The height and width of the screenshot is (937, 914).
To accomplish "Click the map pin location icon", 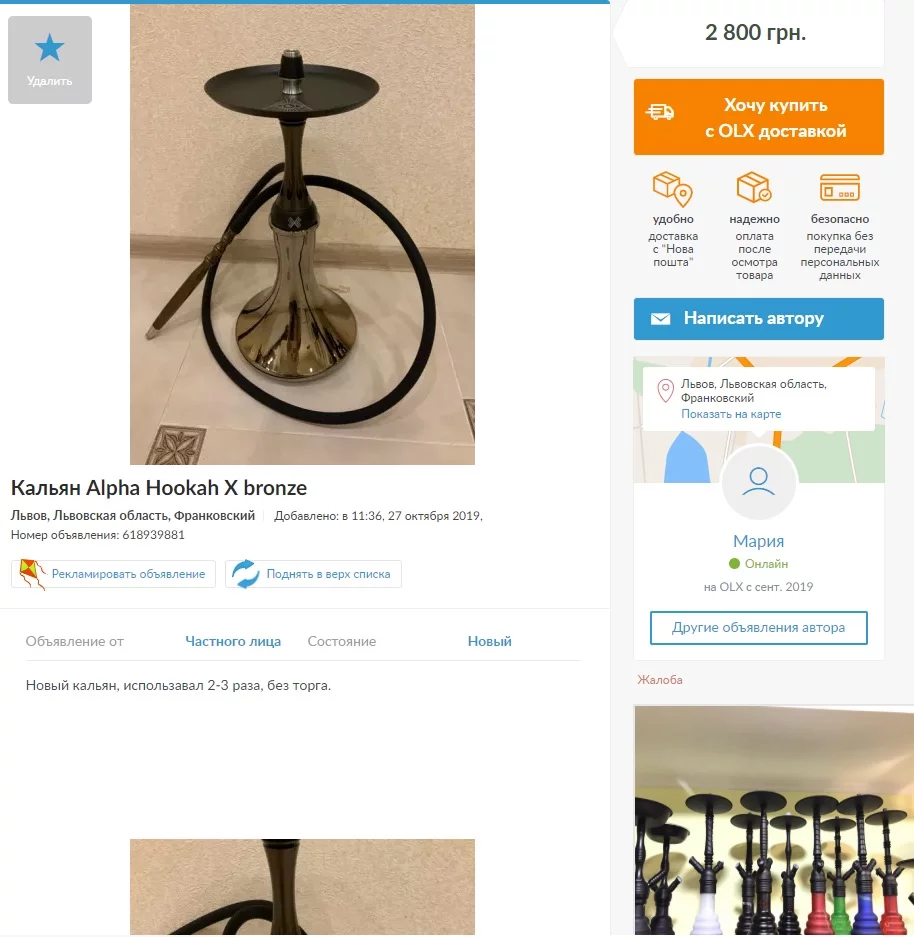I will (665, 391).
